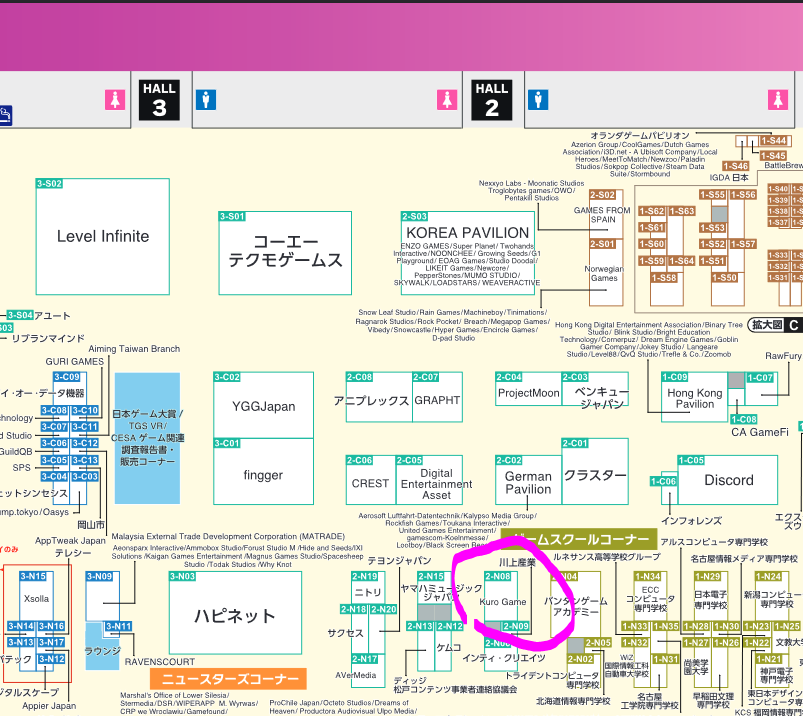Viewport: 803px width, 716px height.
Task: Select the blue 日本ゲーム大賞 / TGS VR corner
Action: (x=147, y=438)
